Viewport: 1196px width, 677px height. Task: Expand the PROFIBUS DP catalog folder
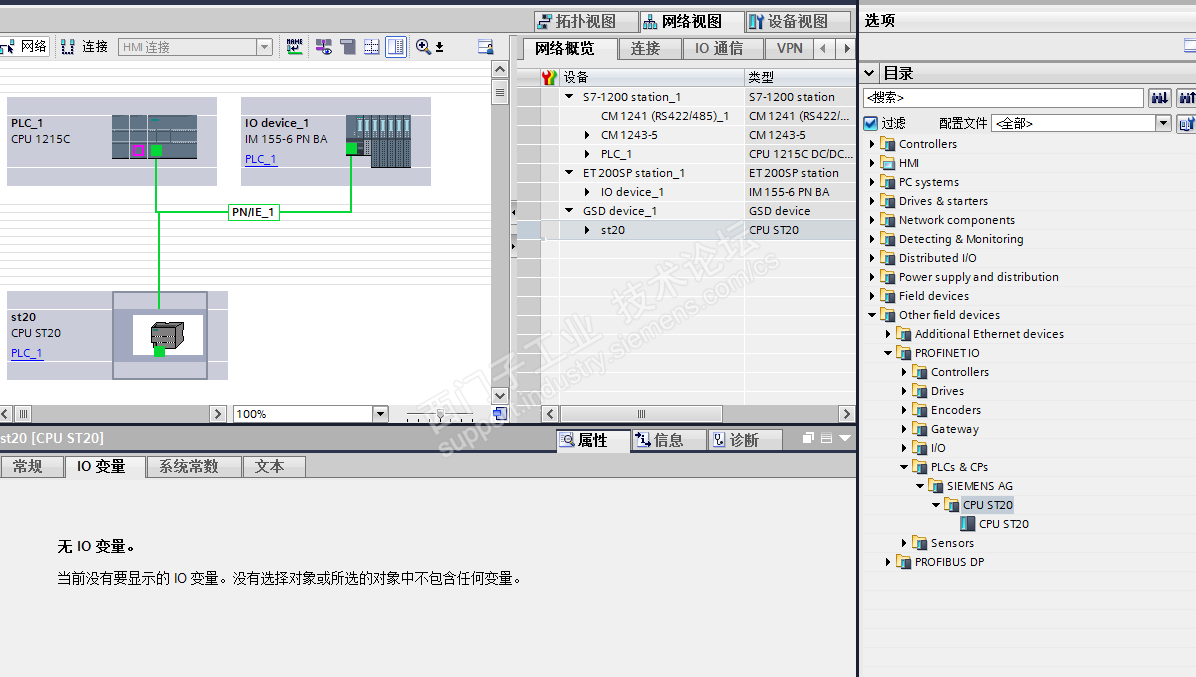[x=888, y=562]
